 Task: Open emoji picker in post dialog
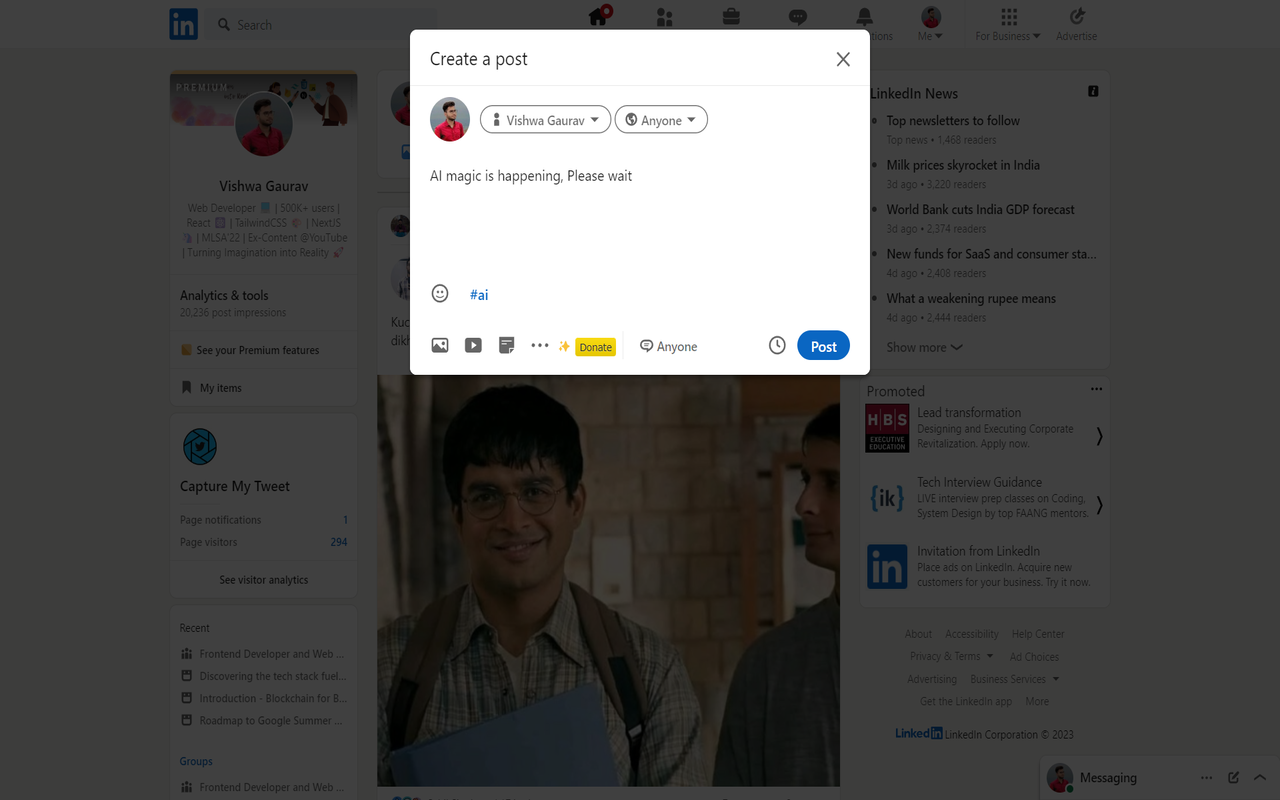(440, 293)
